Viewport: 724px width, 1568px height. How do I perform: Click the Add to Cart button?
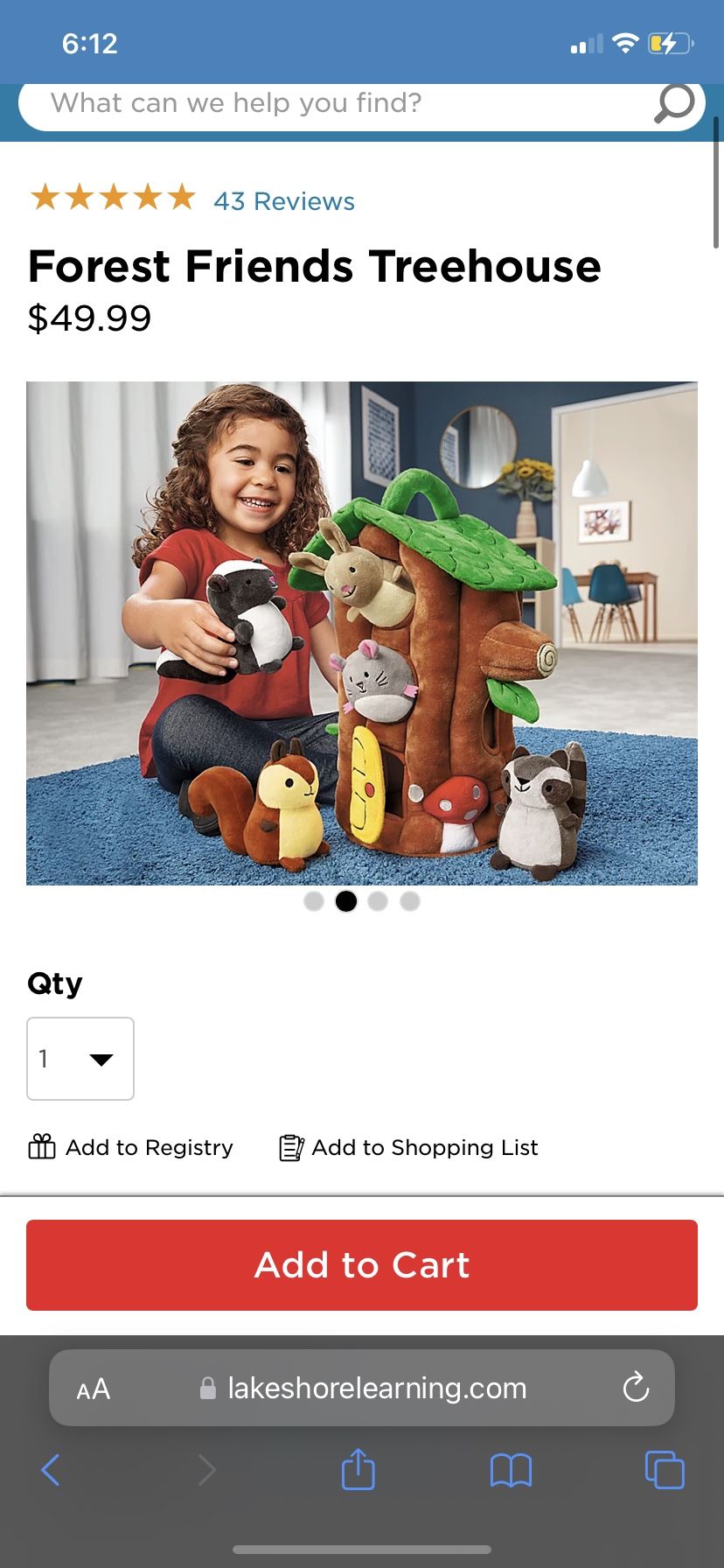(x=362, y=1265)
